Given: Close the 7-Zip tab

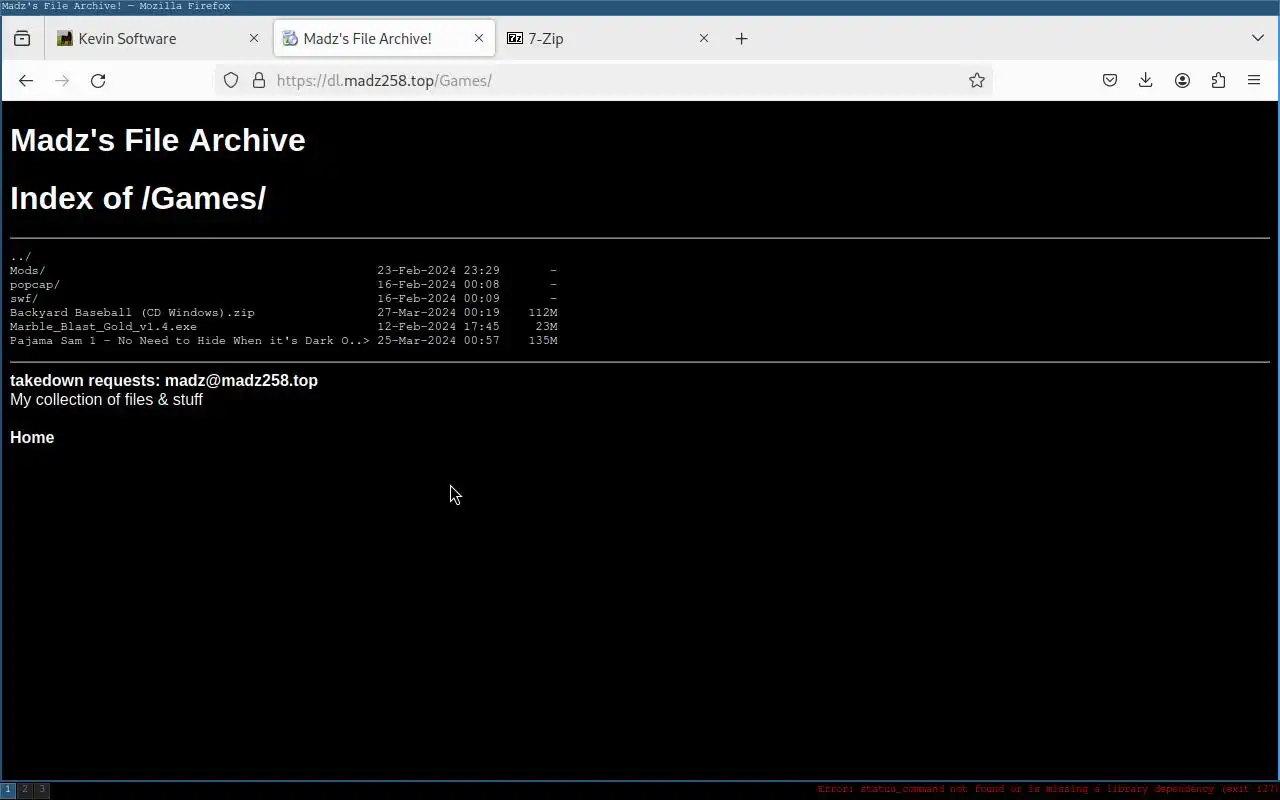Looking at the screenshot, I should (704, 38).
